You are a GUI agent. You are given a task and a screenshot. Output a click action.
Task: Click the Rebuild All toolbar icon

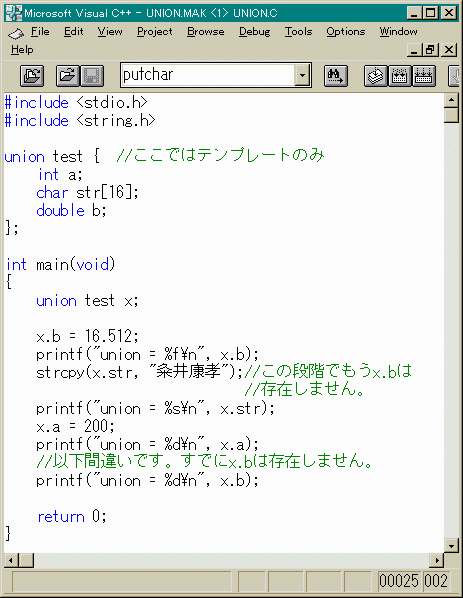coord(423,76)
